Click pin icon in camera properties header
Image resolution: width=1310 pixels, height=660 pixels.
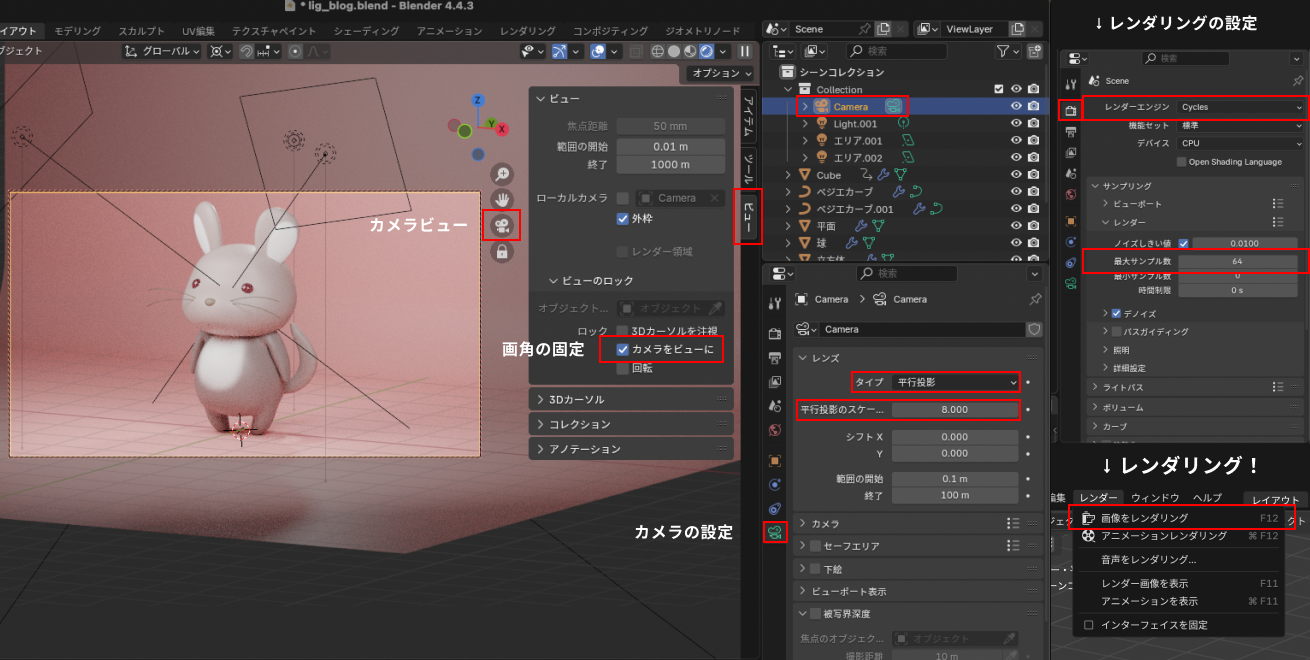coord(1035,299)
